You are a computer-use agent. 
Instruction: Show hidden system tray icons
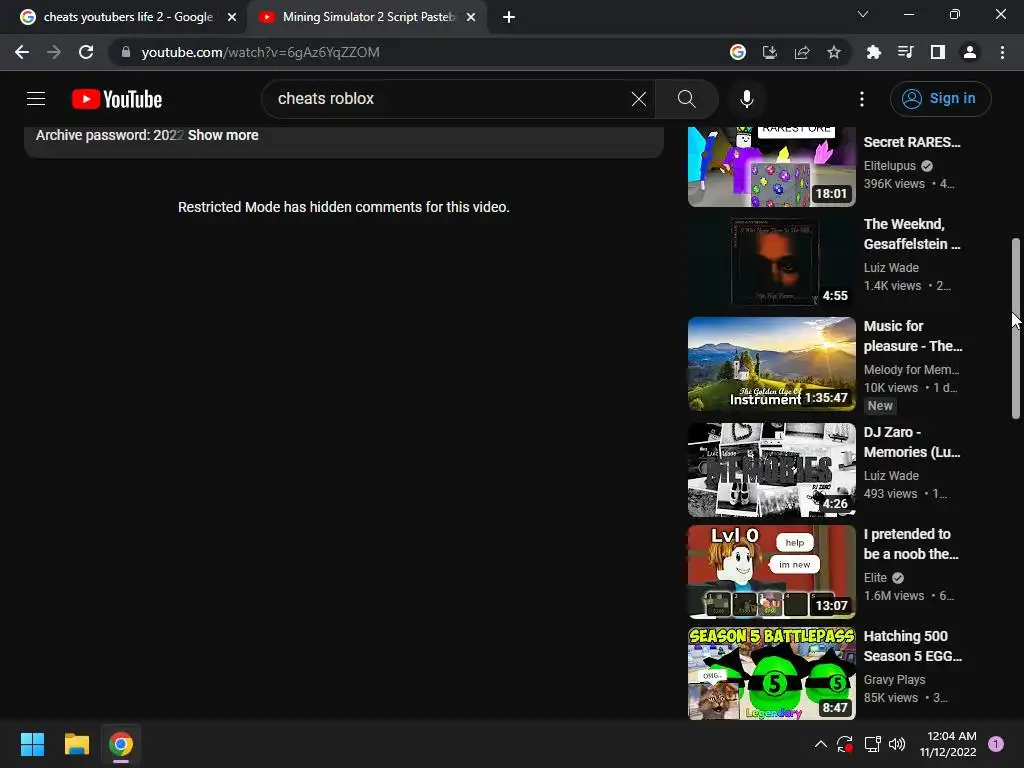tap(821, 744)
